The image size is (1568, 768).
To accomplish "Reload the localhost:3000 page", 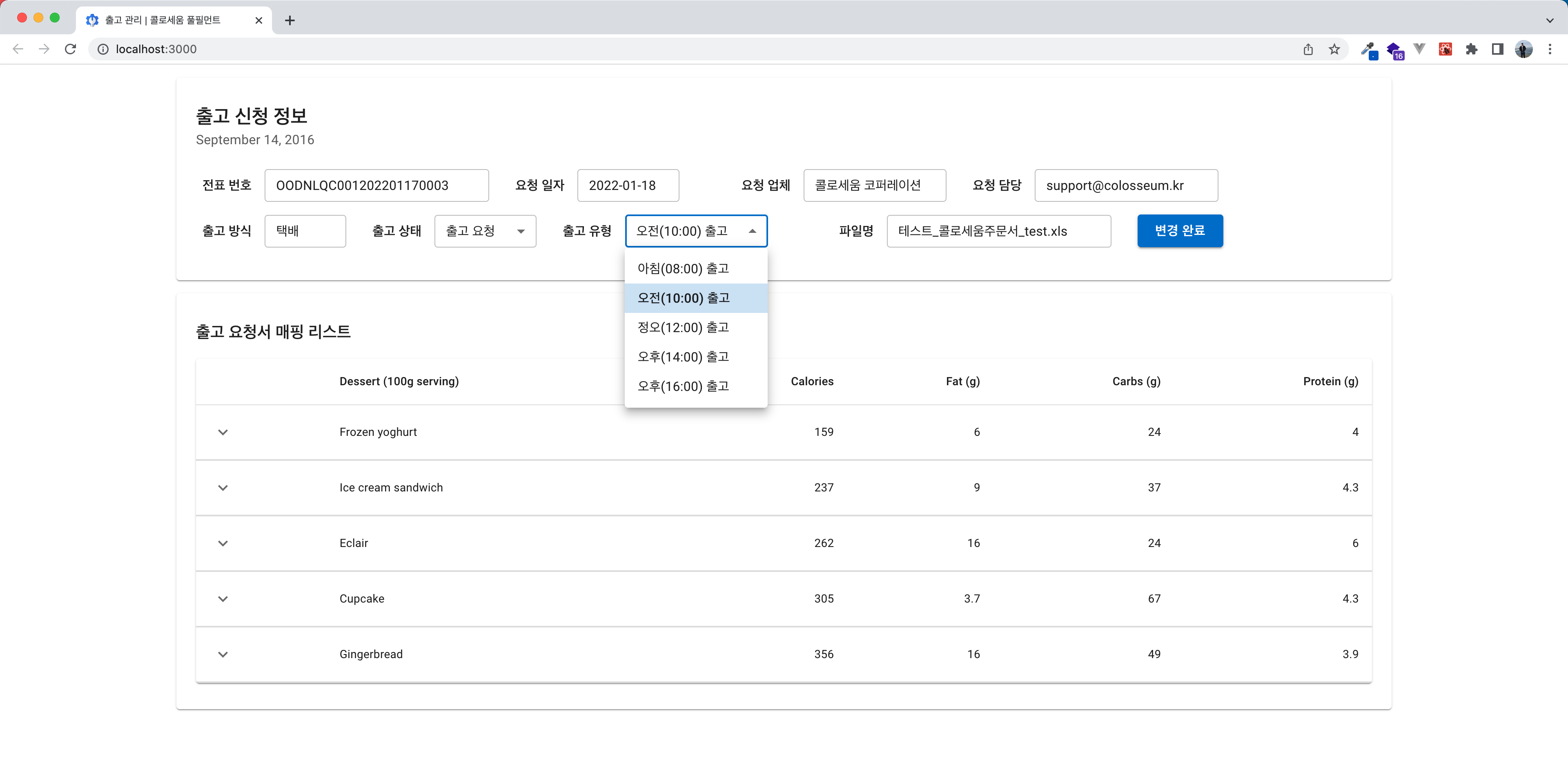I will (x=71, y=49).
